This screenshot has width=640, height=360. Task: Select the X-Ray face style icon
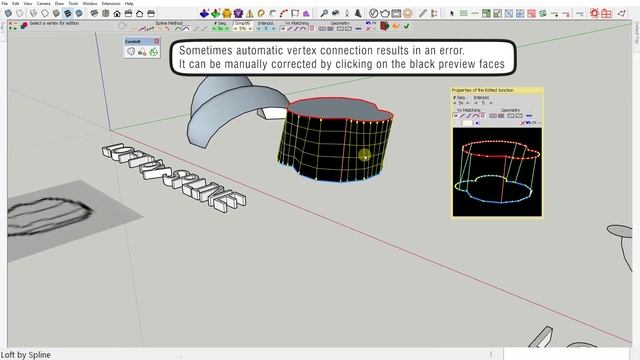(x=8, y=13)
